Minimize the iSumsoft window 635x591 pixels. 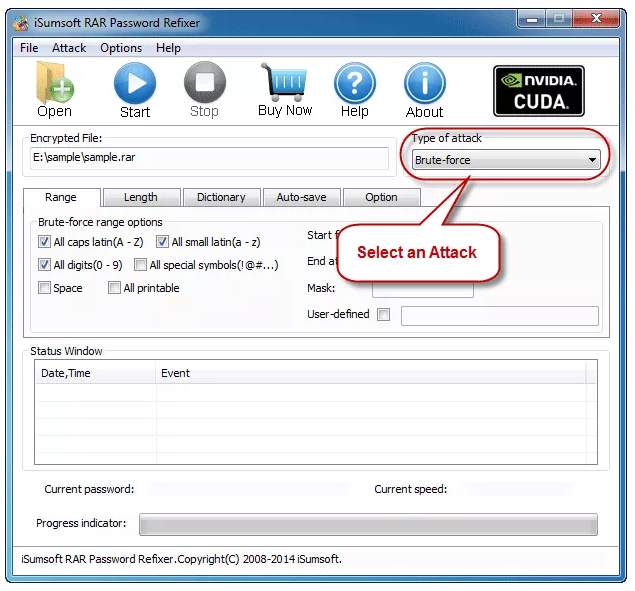click(x=532, y=19)
